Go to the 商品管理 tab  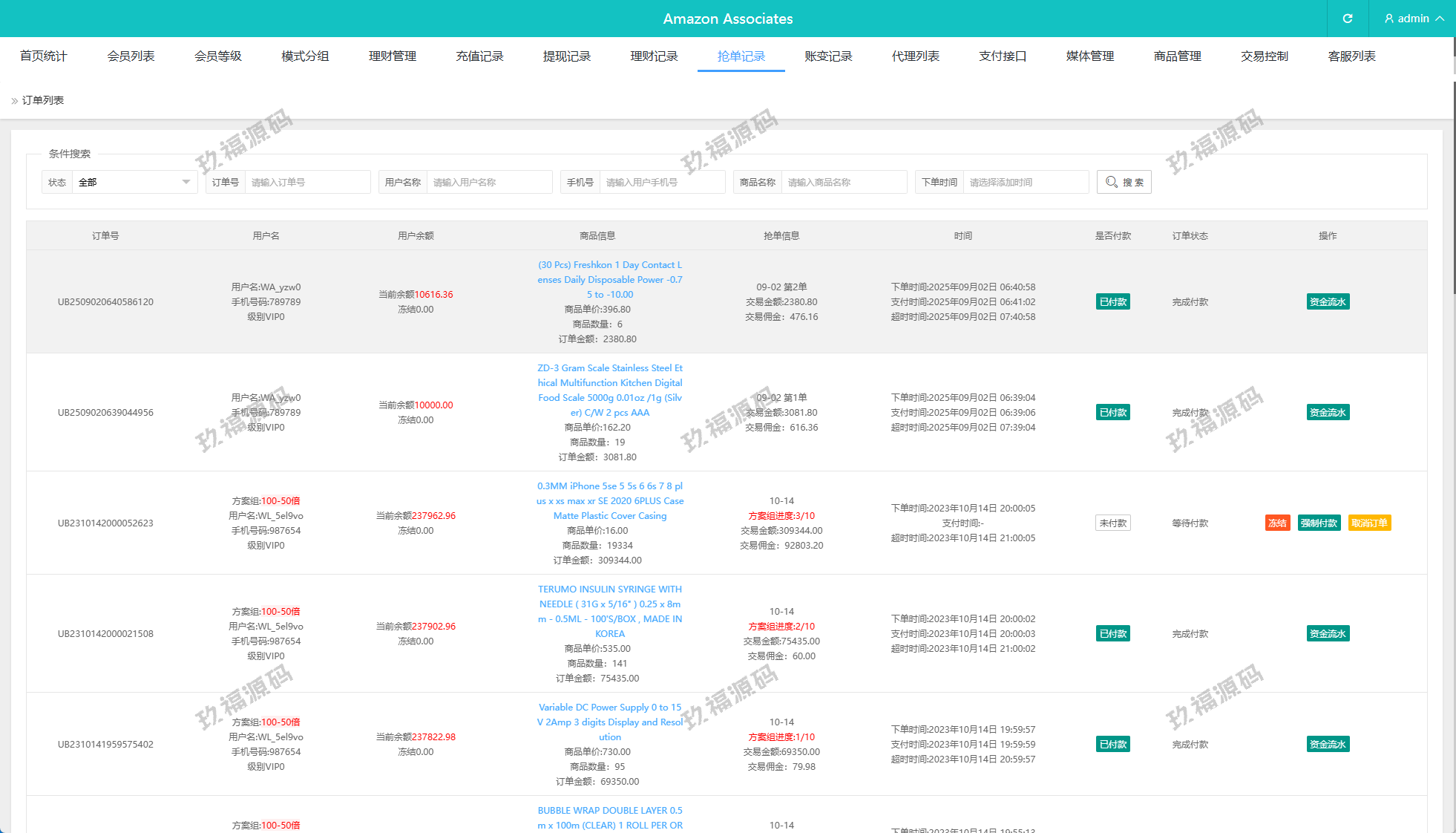(1177, 56)
